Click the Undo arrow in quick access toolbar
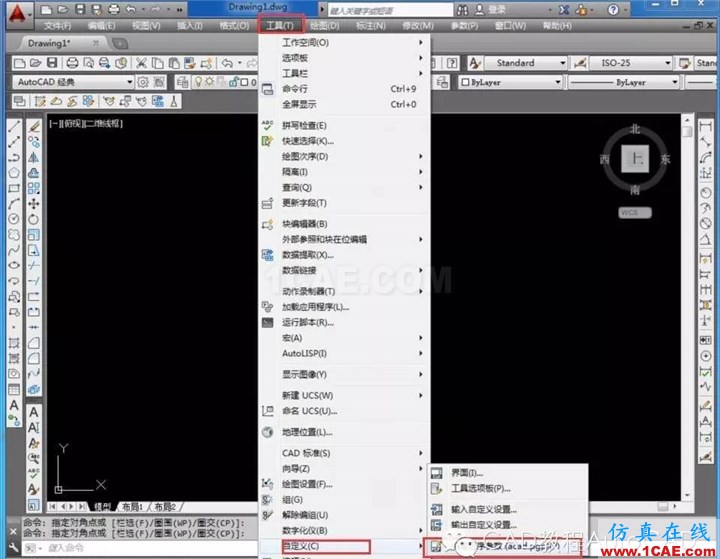 [130, 9]
